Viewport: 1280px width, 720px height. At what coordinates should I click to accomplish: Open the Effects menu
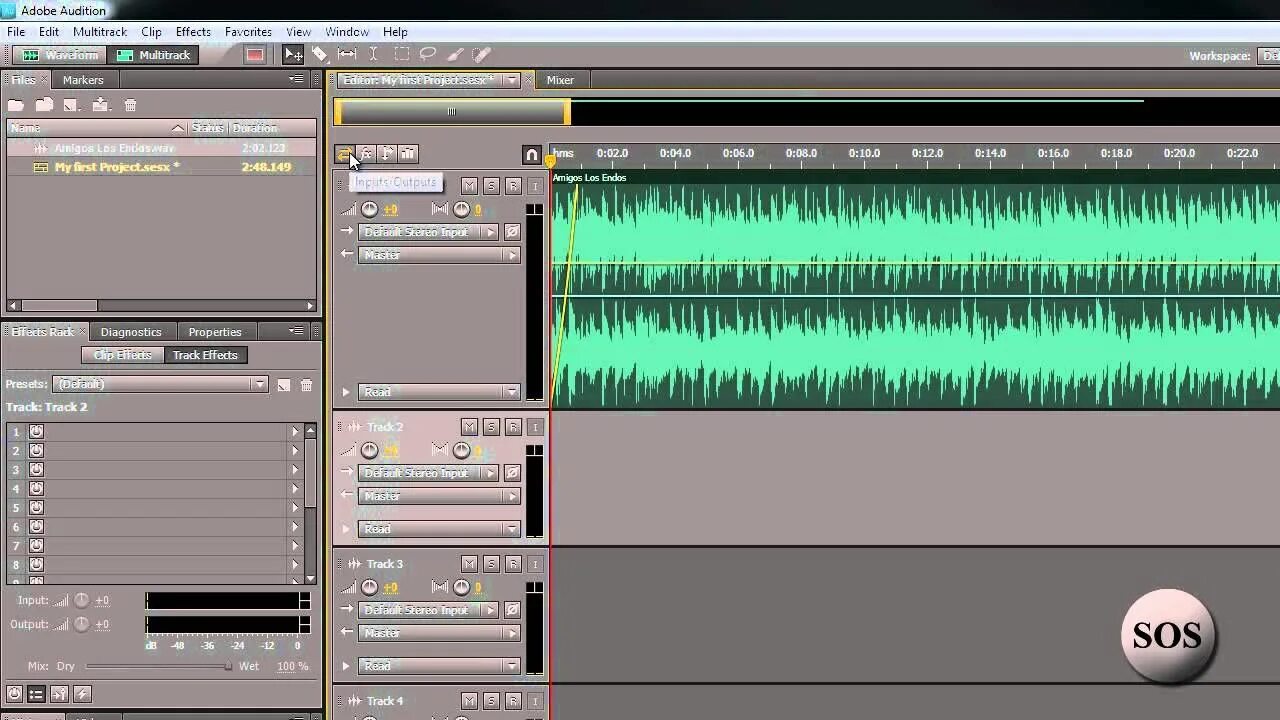[192, 31]
